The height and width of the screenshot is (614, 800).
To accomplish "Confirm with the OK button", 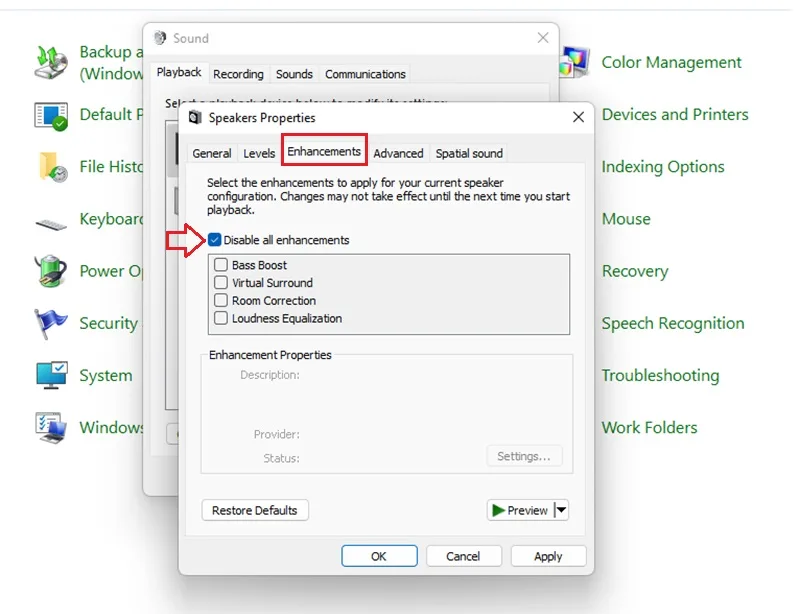I will pyautogui.click(x=379, y=556).
